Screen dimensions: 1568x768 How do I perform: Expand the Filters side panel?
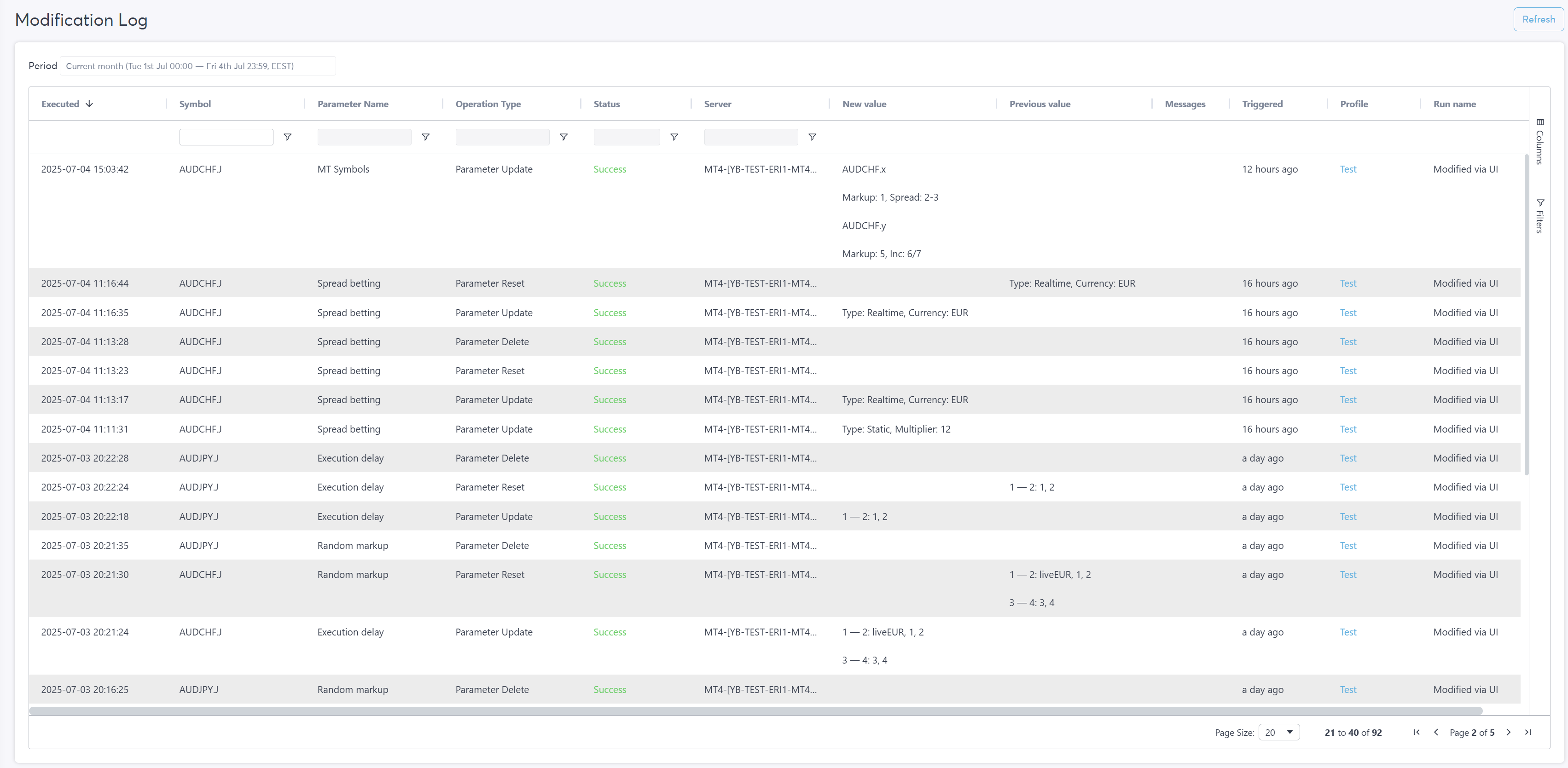1539,216
